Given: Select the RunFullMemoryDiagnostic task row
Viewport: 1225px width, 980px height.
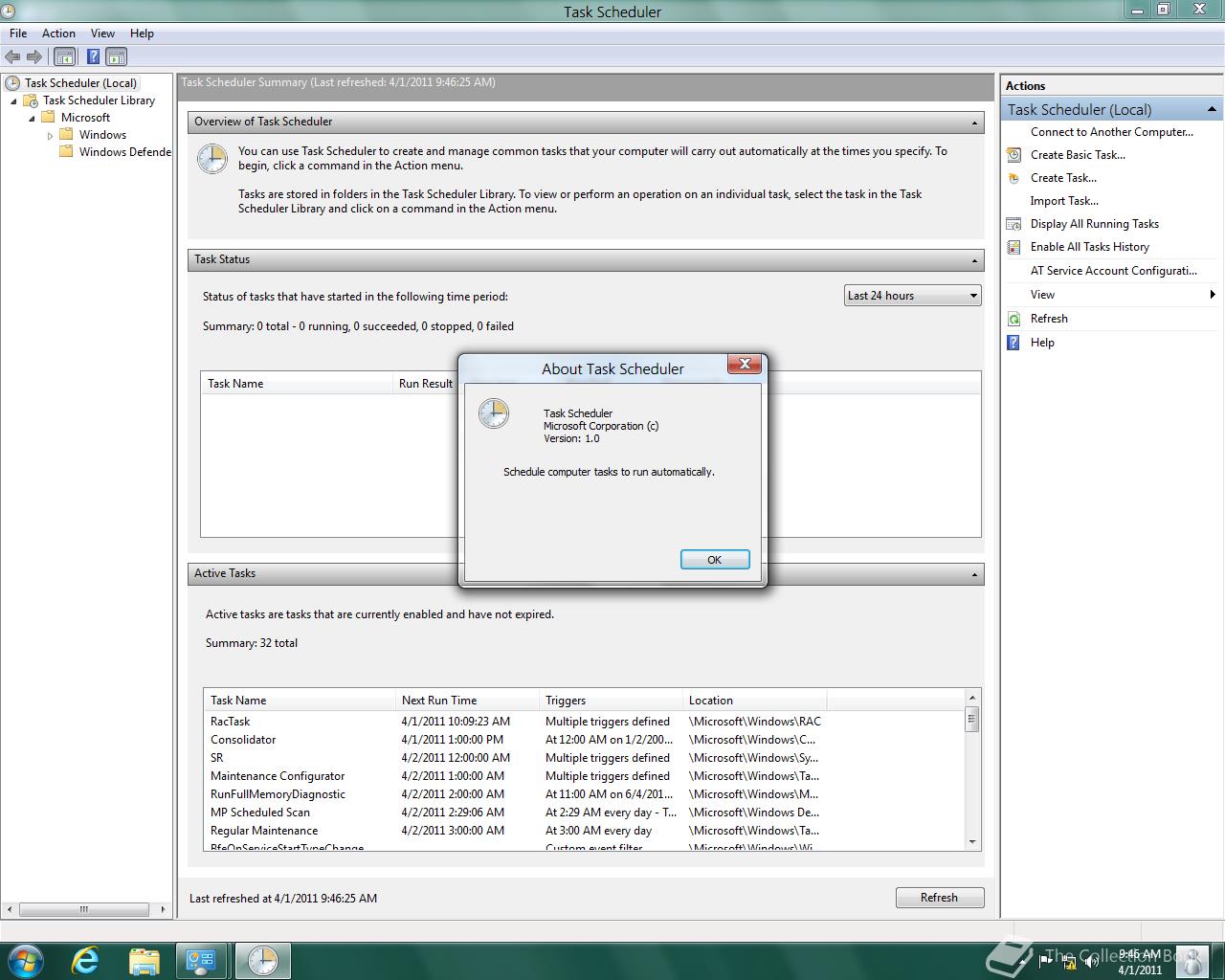Looking at the screenshot, I should click(x=584, y=794).
